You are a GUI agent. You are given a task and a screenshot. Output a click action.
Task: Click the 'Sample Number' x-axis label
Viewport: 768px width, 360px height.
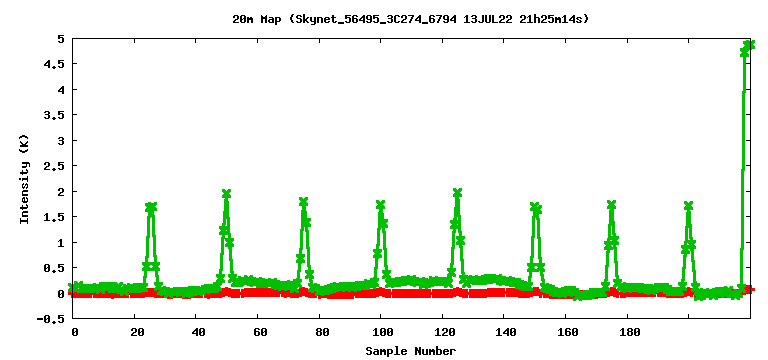[410, 351]
